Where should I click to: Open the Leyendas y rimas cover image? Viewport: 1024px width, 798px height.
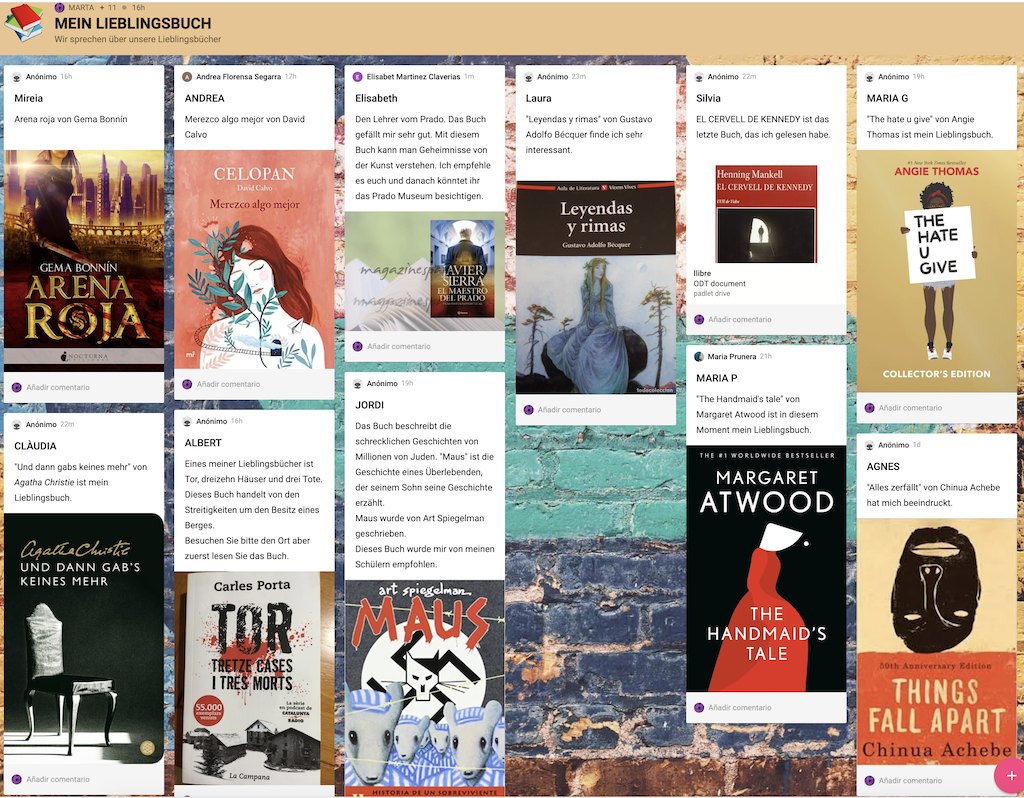click(x=595, y=287)
